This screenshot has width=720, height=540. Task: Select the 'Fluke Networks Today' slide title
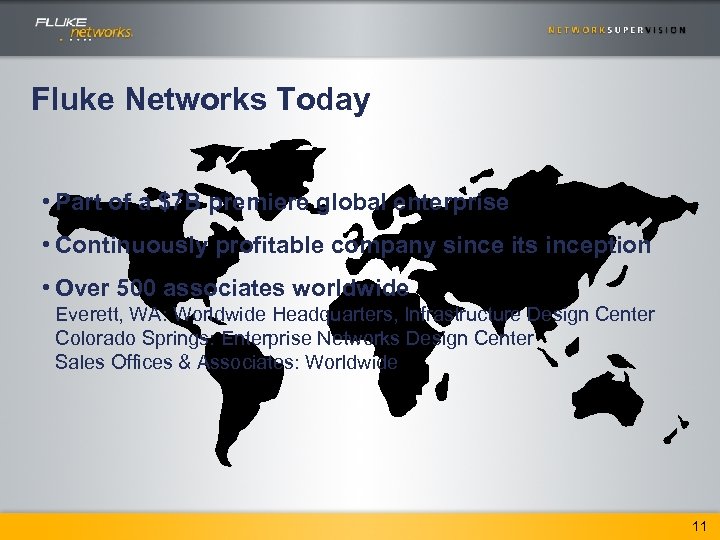pyautogui.click(x=201, y=99)
